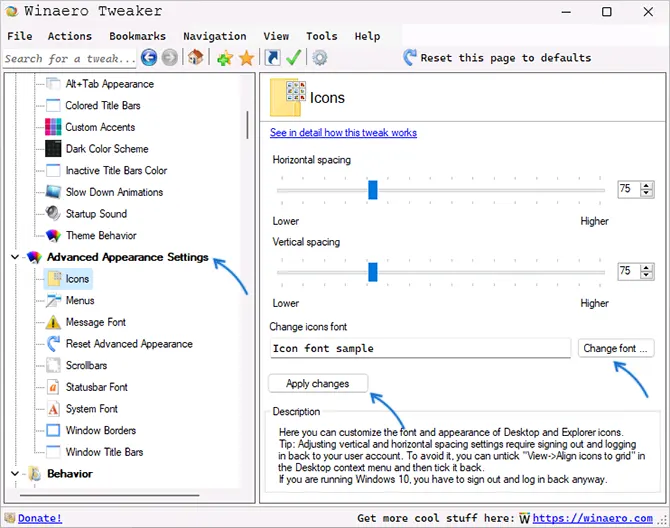This screenshot has width=670, height=528.
Task: Open the Home page icon in toolbar
Action: pyautogui.click(x=196, y=58)
